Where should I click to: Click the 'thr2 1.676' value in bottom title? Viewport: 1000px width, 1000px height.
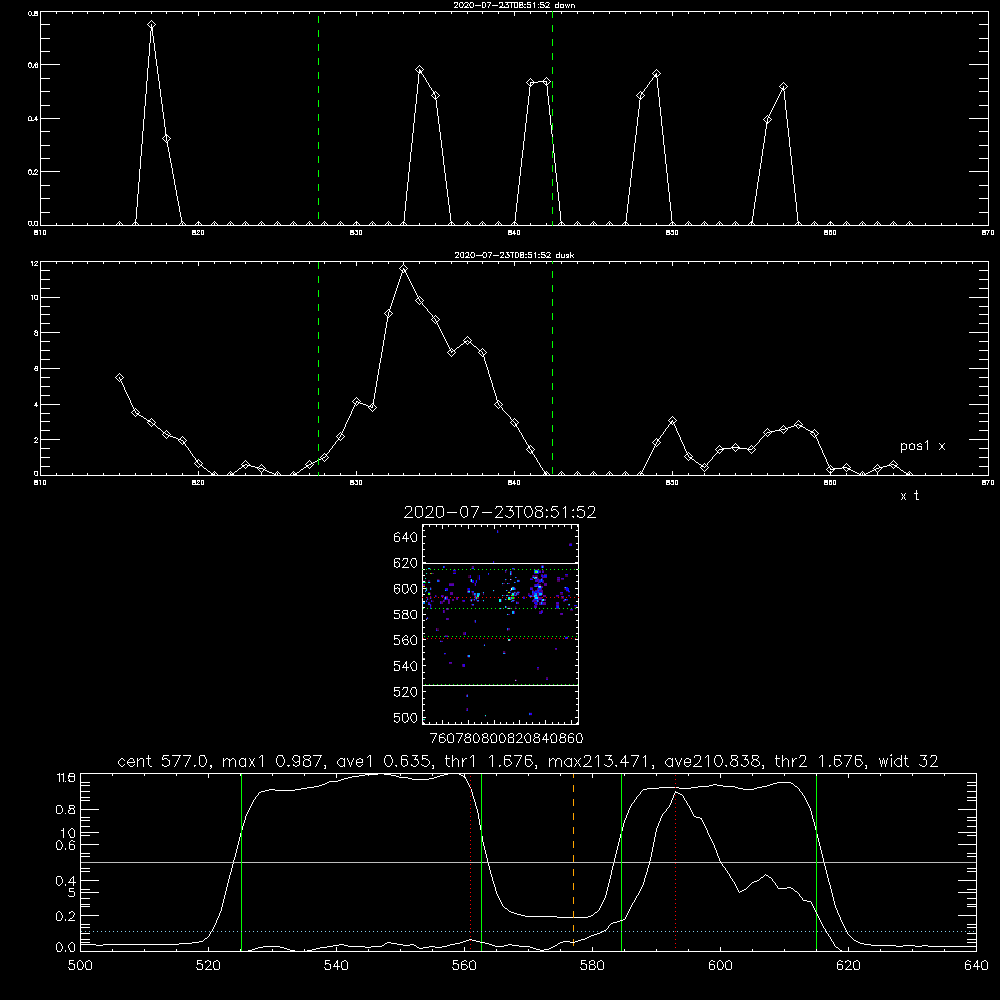pyautogui.click(x=820, y=761)
